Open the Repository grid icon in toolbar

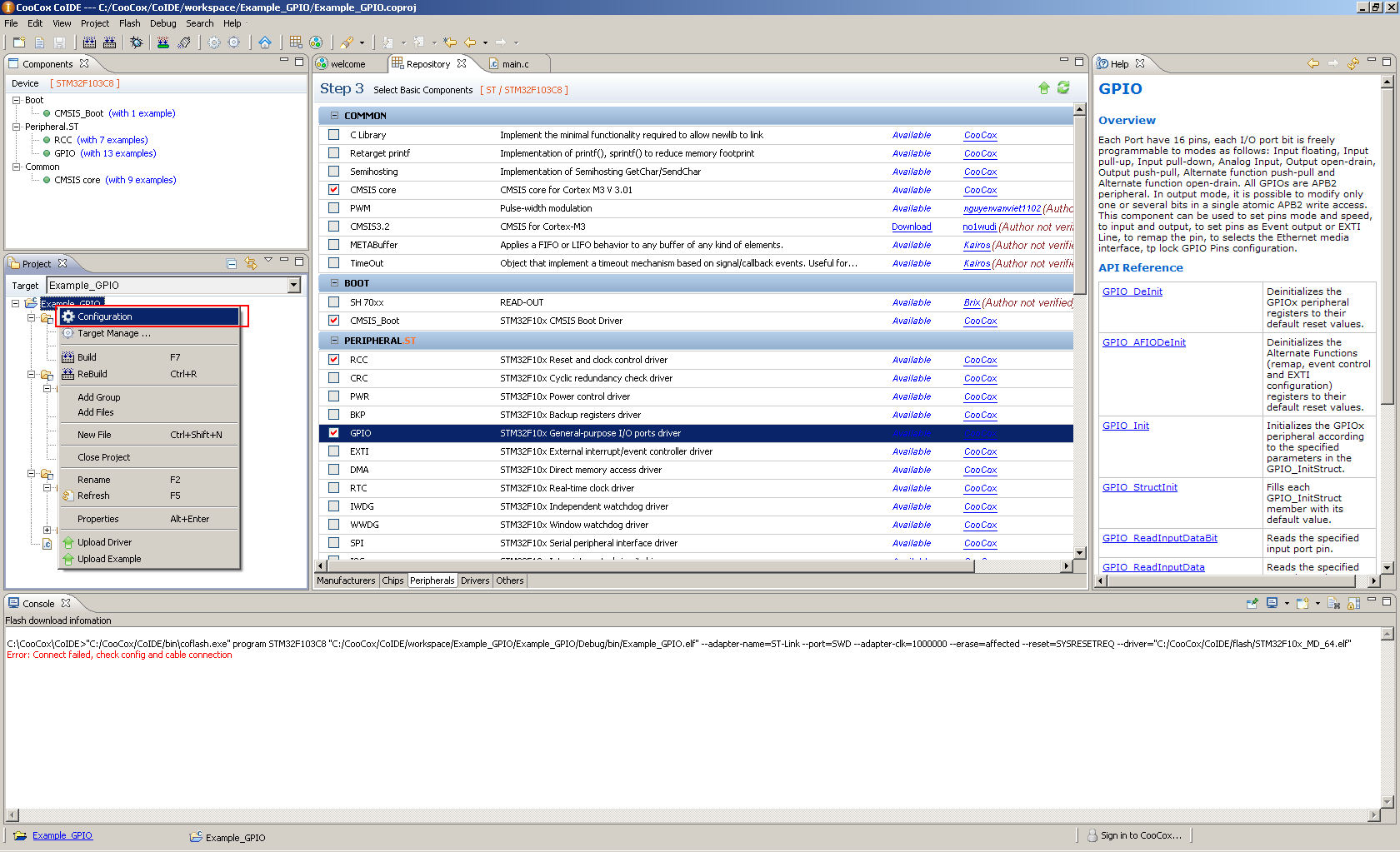coord(296,42)
